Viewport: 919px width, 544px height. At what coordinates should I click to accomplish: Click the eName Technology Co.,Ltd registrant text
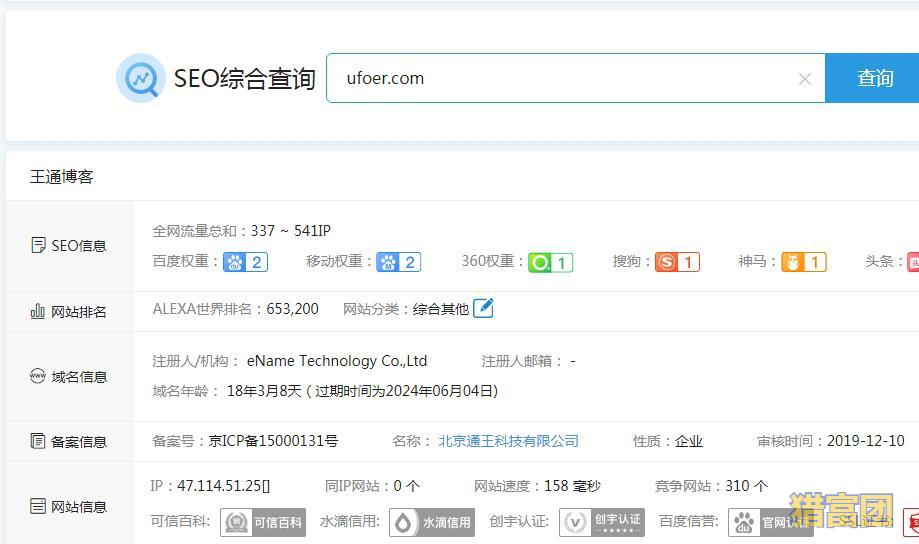[x=337, y=361]
